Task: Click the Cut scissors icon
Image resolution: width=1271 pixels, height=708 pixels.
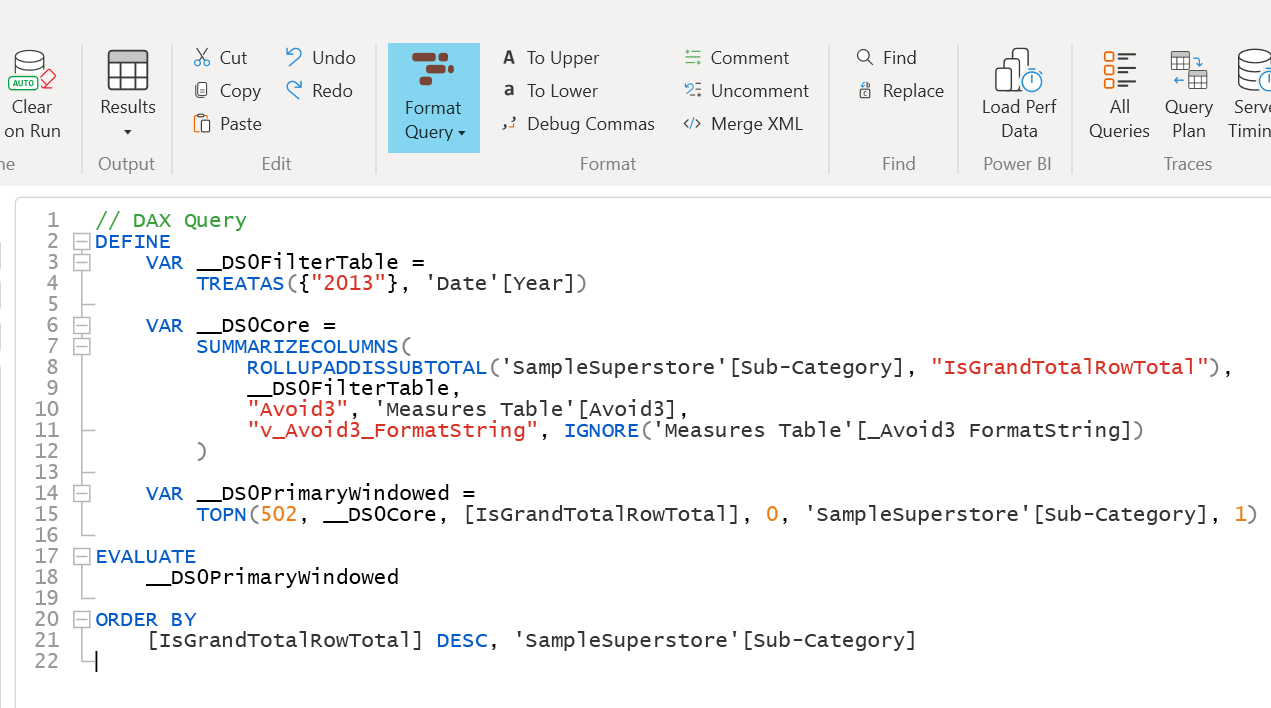Action: (202, 58)
